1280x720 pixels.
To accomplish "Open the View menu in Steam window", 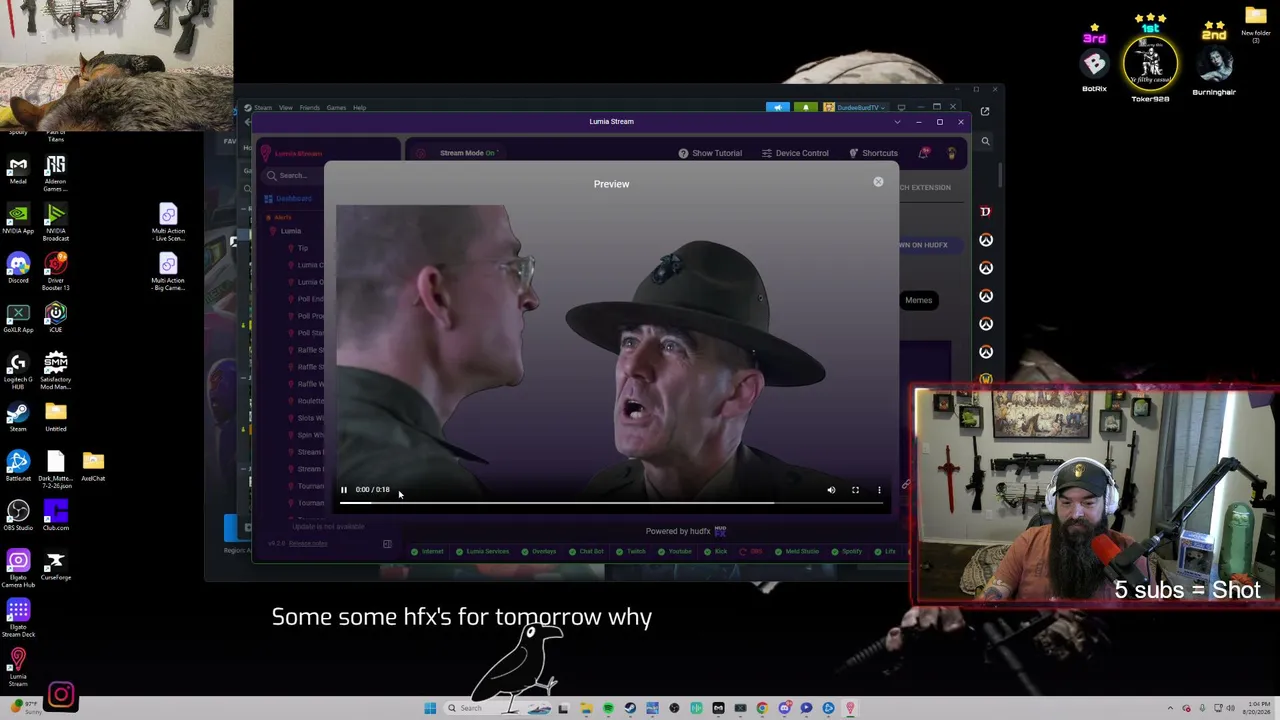I will click(x=286, y=108).
